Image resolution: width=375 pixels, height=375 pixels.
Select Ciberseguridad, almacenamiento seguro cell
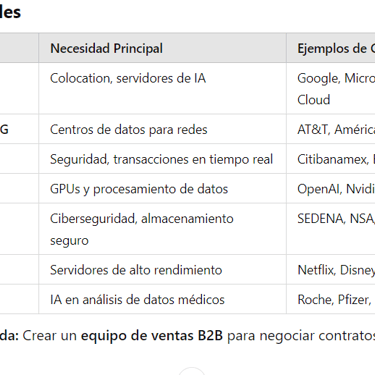162,229
